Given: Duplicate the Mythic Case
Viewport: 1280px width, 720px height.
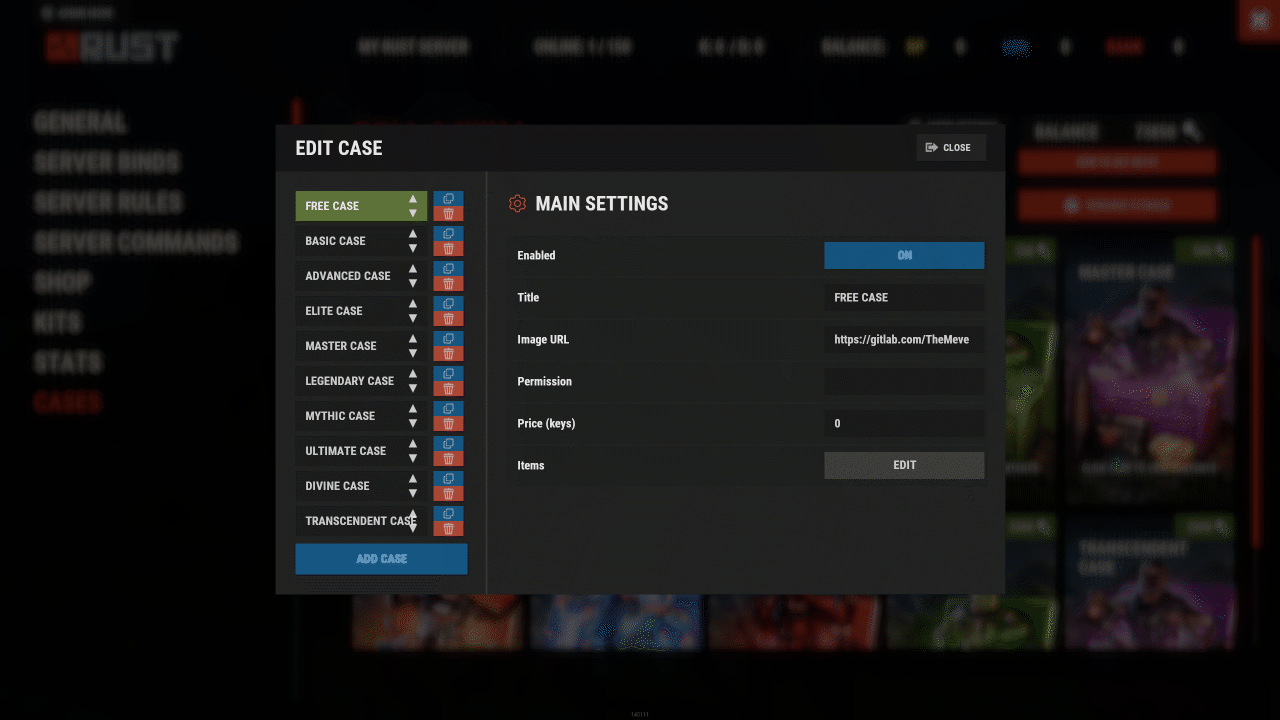Looking at the screenshot, I should click(x=448, y=409).
